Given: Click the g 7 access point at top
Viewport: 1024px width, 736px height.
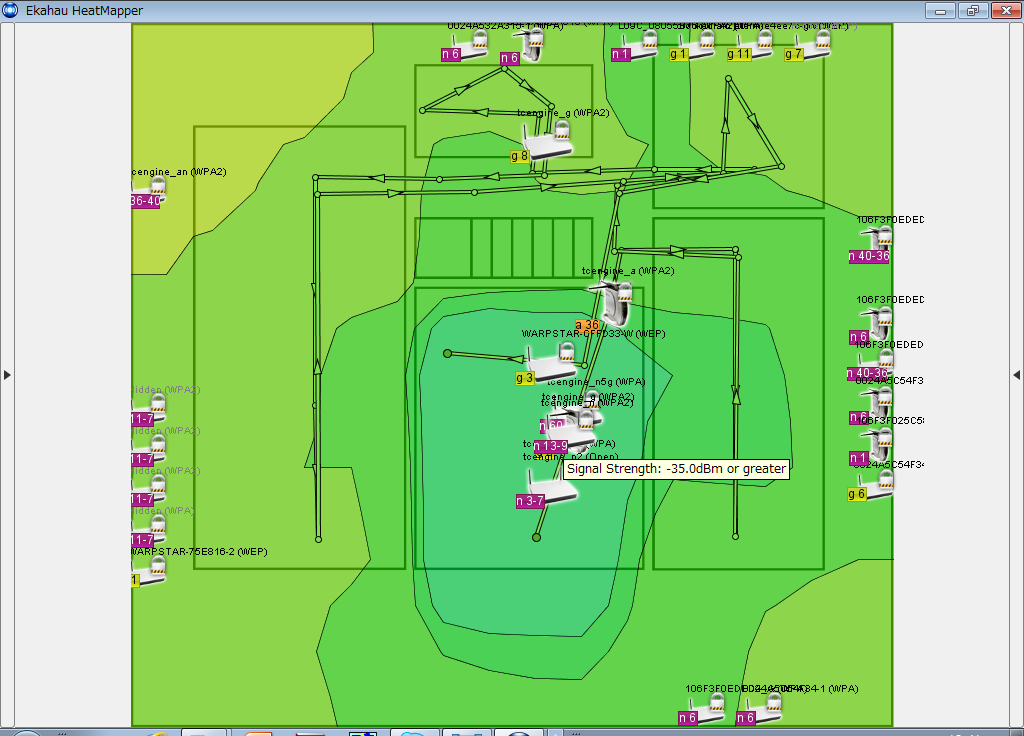Looking at the screenshot, I should [x=813, y=46].
